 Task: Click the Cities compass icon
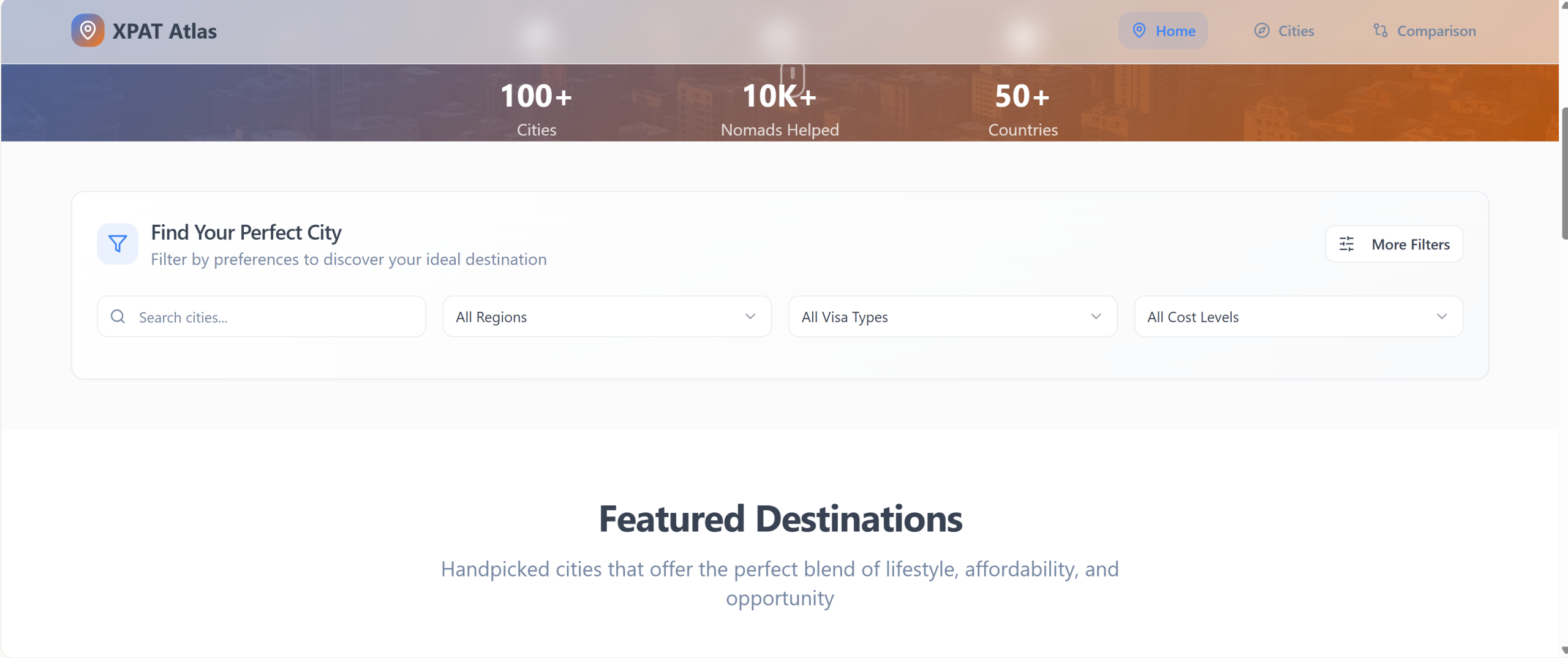1261,31
